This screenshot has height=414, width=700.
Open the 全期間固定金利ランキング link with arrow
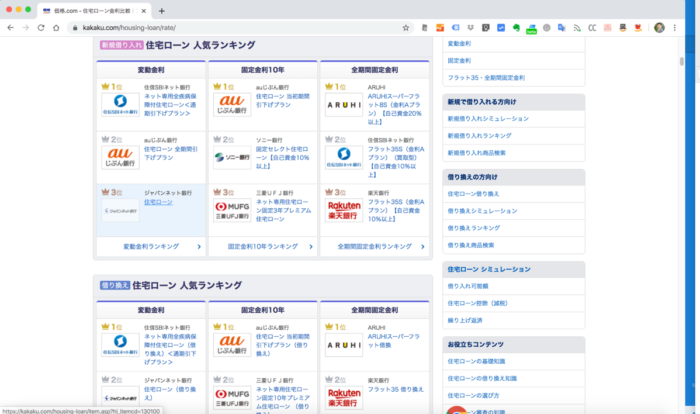[x=375, y=247]
